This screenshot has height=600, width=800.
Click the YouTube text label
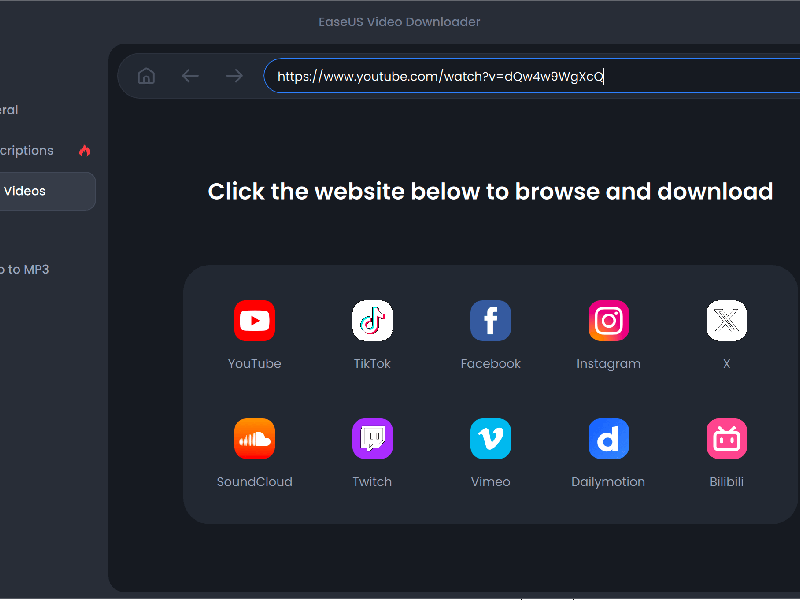tap(254, 363)
